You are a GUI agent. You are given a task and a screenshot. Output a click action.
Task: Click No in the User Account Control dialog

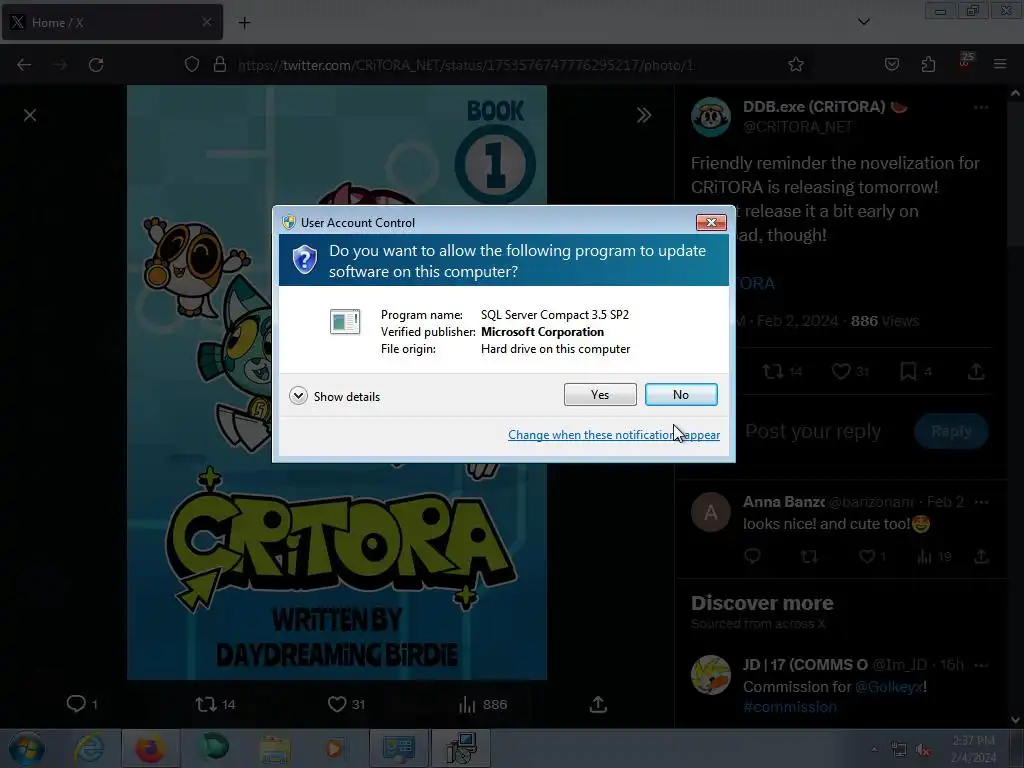tap(680, 394)
